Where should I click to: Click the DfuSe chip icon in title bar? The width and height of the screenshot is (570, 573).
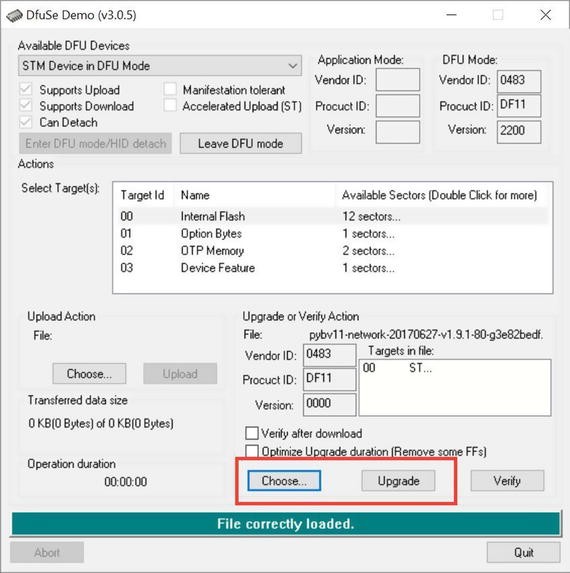(x=14, y=16)
